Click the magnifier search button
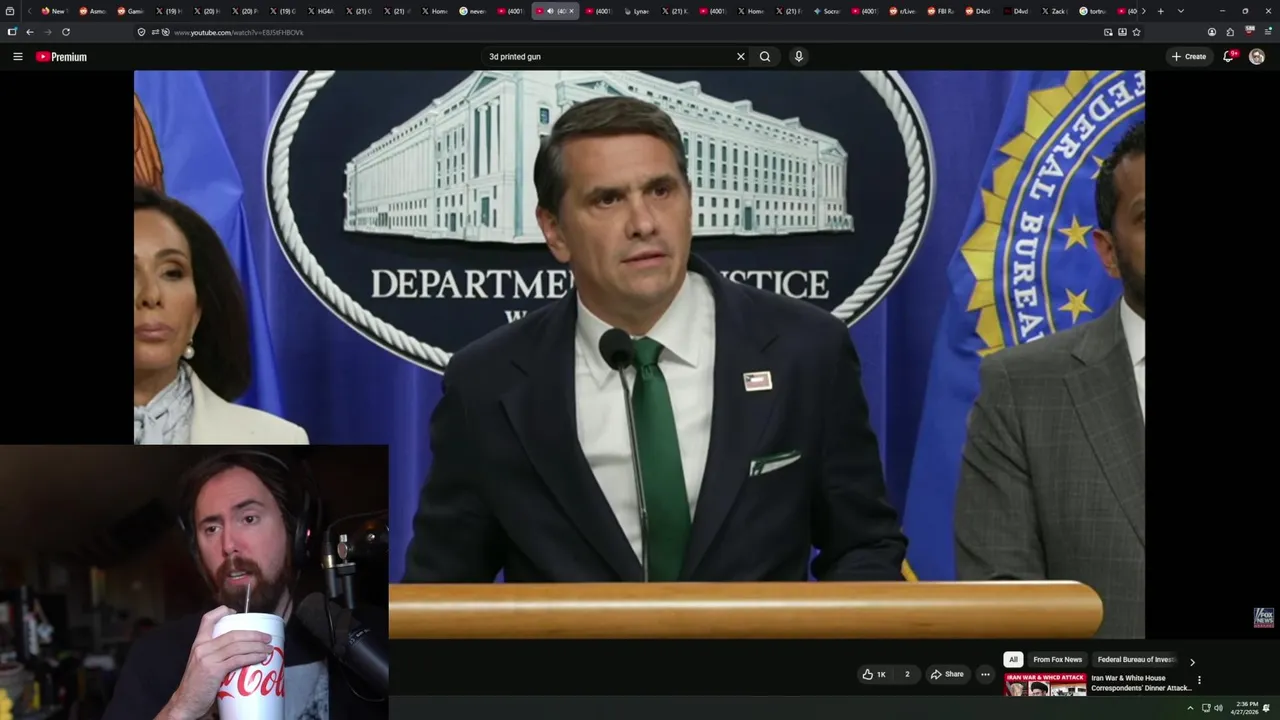Viewport: 1280px width, 720px height. 765,57
